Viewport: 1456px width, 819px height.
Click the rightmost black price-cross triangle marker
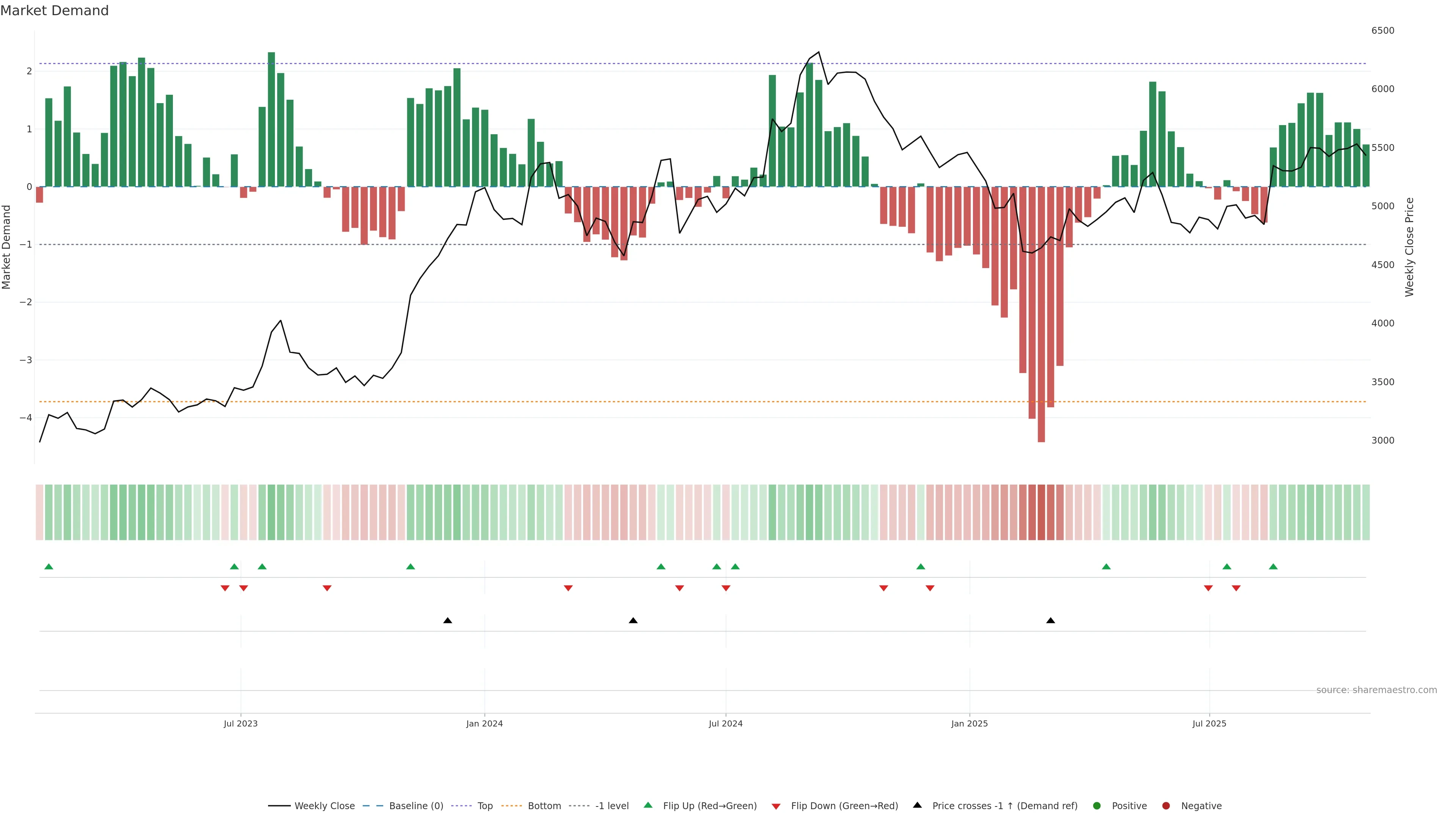1051,621
